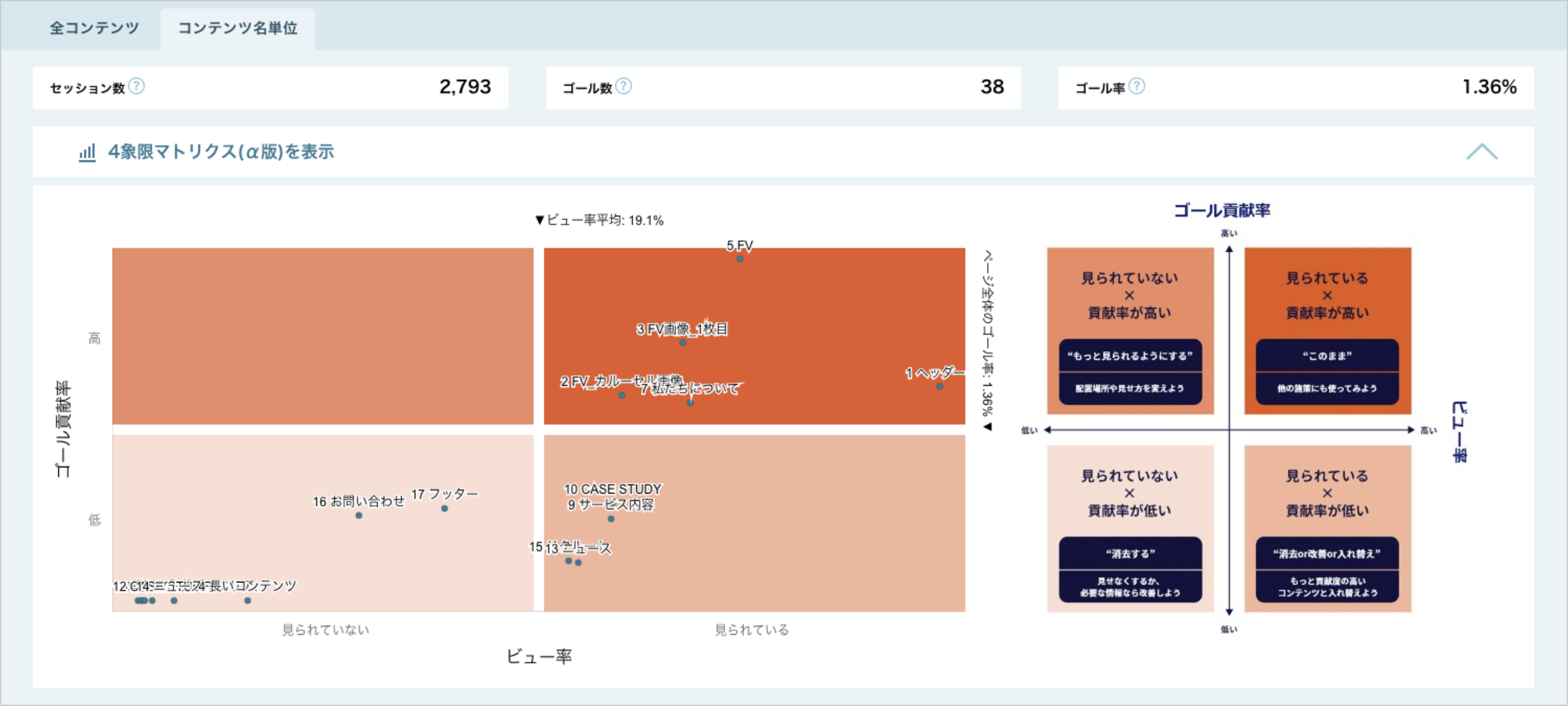Click the 10 CASE STUDY label
This screenshot has width=1568, height=706.
(613, 489)
